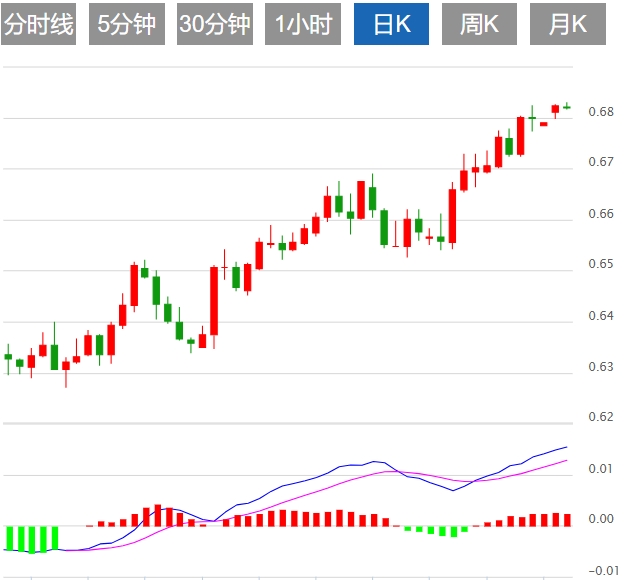
Task: Switch to the 分时线 tab
Action: pos(39,25)
